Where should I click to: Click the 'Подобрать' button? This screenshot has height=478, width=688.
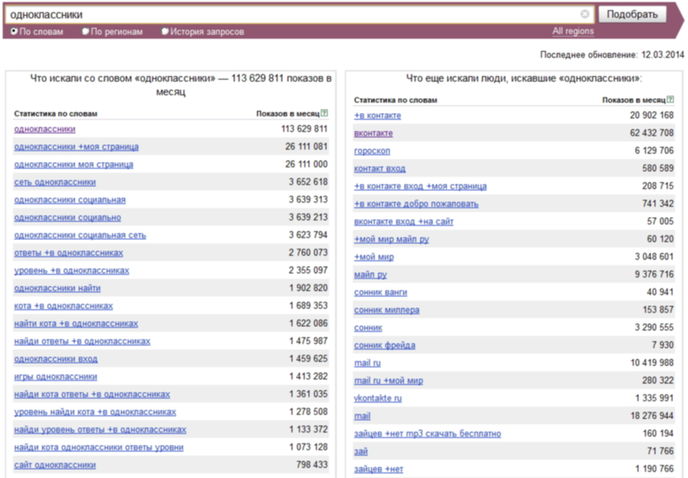632,14
